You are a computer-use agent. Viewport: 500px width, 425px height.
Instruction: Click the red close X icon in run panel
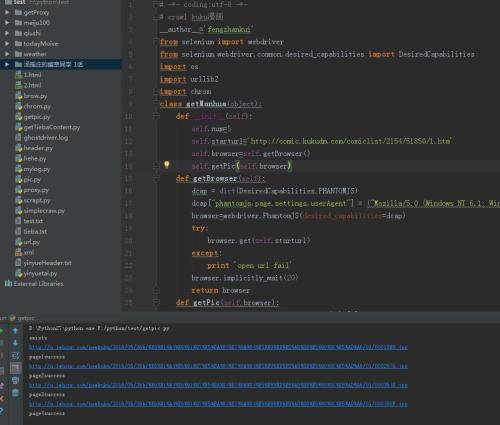coord(1,398)
